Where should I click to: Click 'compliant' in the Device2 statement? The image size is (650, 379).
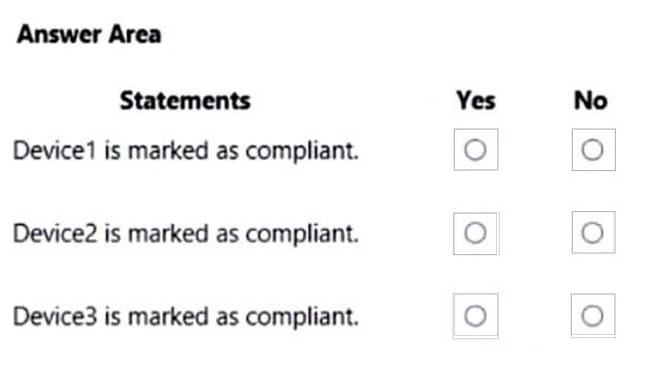(x=302, y=234)
